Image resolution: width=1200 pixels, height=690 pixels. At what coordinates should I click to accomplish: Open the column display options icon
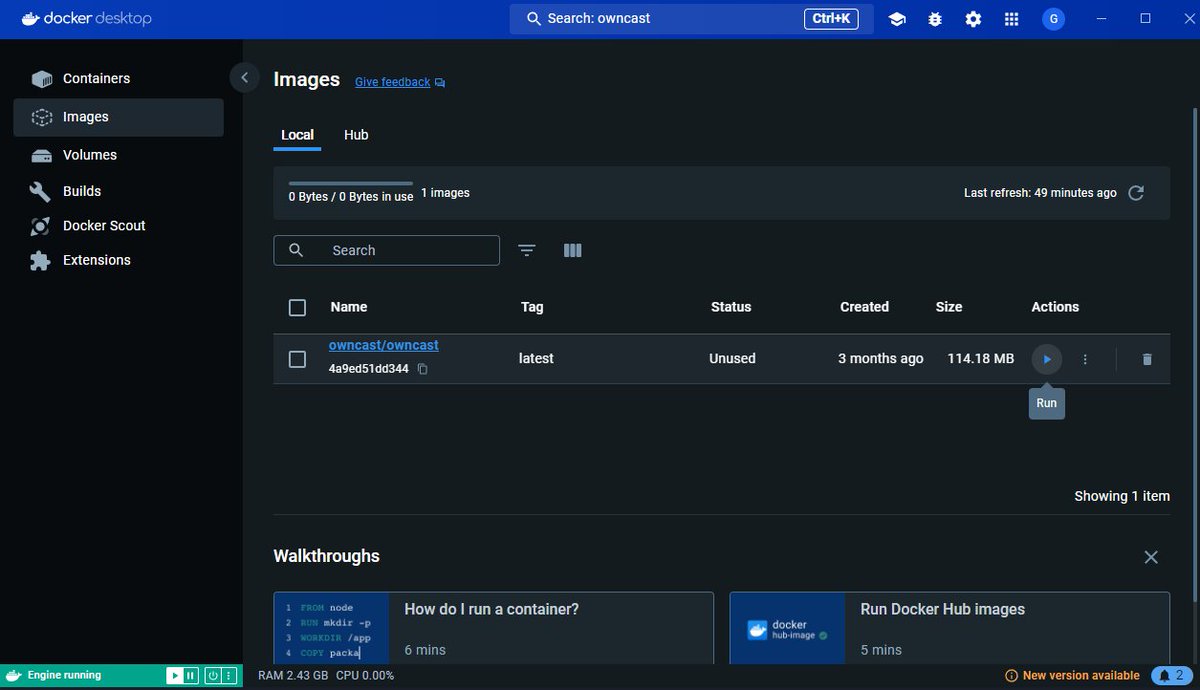(x=573, y=250)
